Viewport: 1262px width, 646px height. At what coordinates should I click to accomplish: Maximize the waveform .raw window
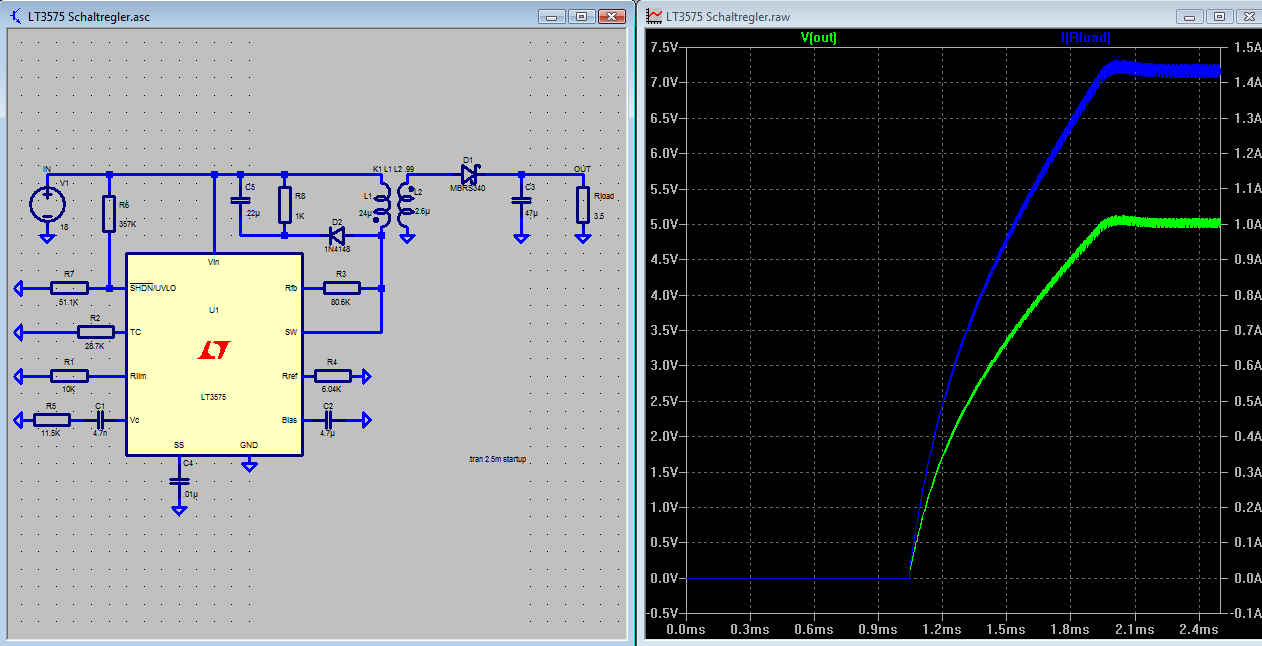[1219, 16]
